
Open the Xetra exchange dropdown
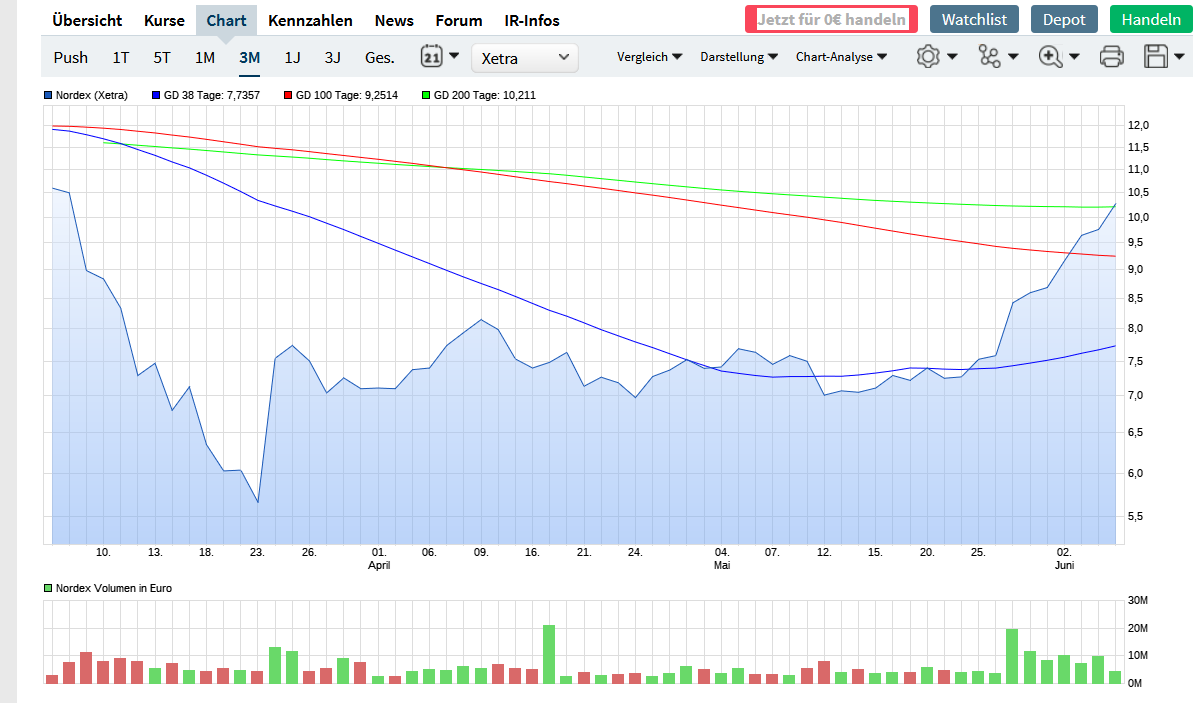(x=525, y=58)
